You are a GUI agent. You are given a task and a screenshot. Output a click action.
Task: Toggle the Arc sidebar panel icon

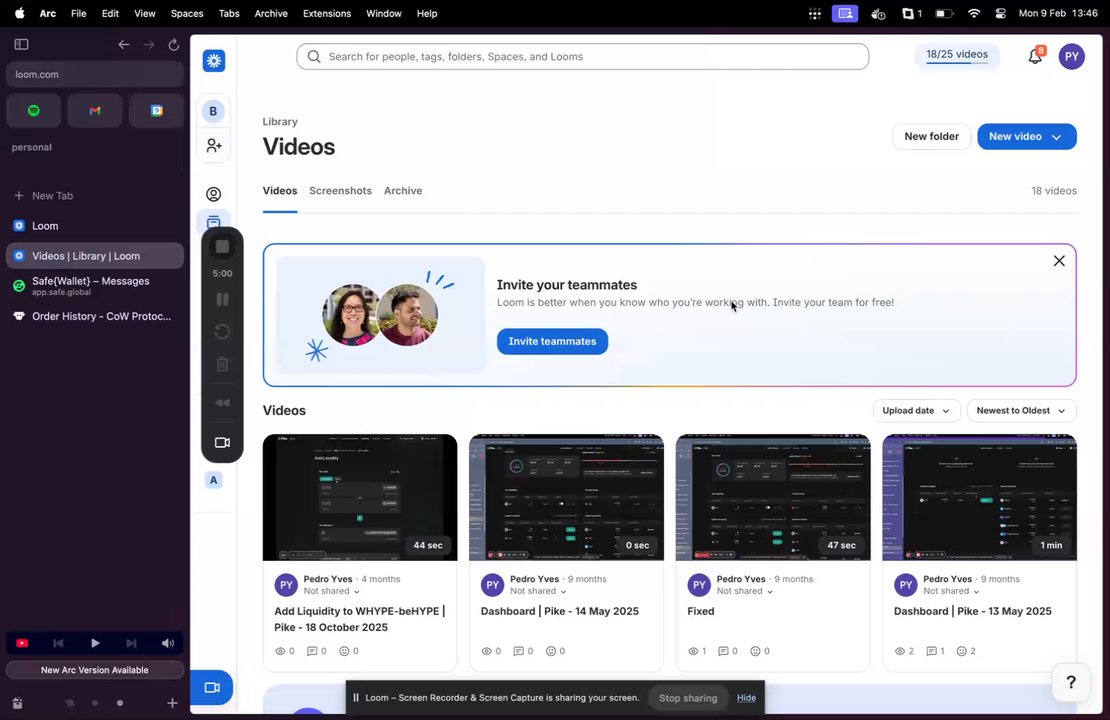pyautogui.click(x=21, y=45)
